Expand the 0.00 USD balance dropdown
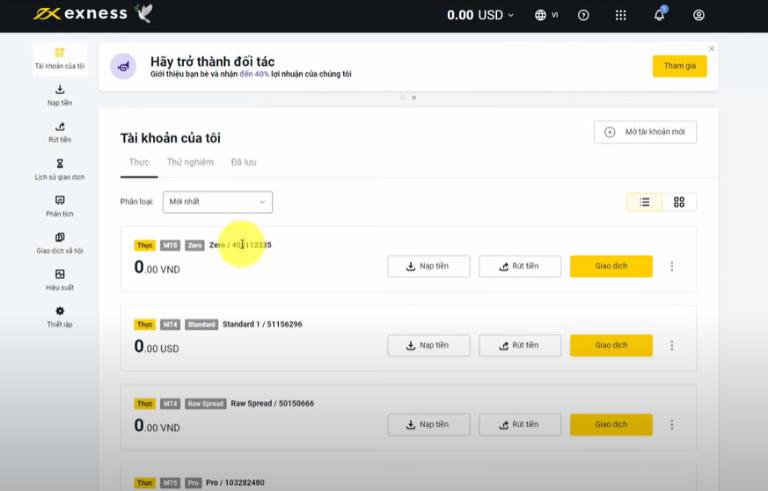 480,15
